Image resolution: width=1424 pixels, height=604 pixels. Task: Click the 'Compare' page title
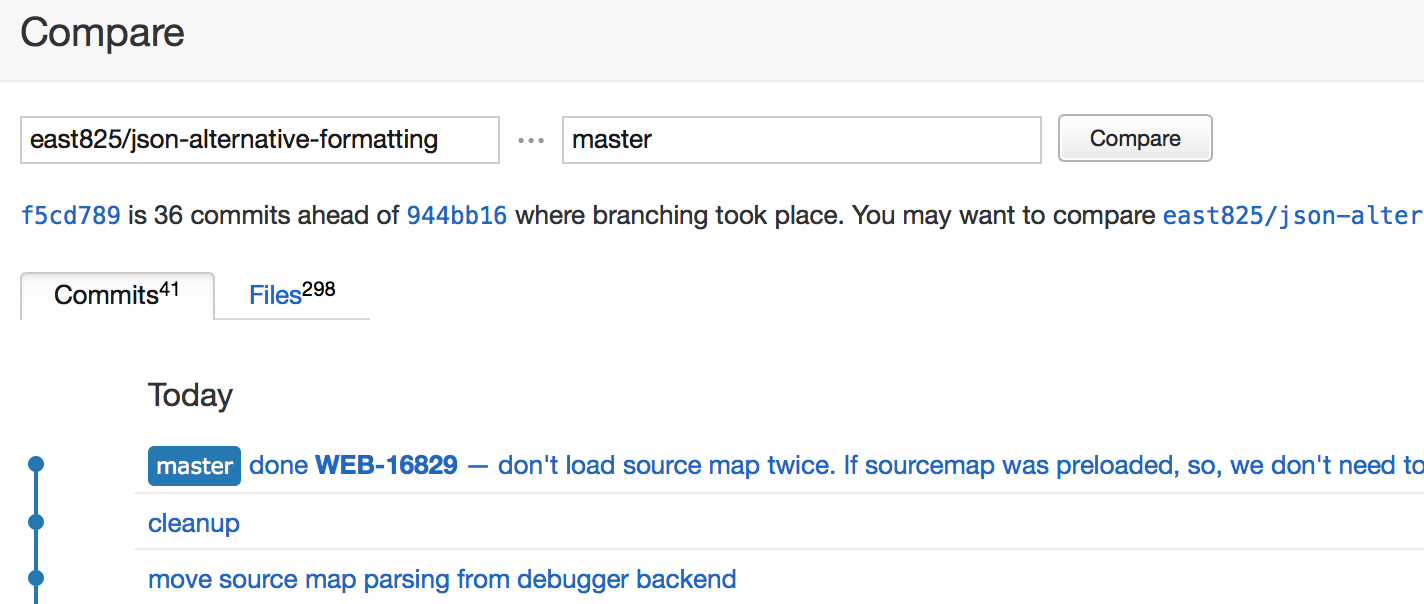coord(102,33)
